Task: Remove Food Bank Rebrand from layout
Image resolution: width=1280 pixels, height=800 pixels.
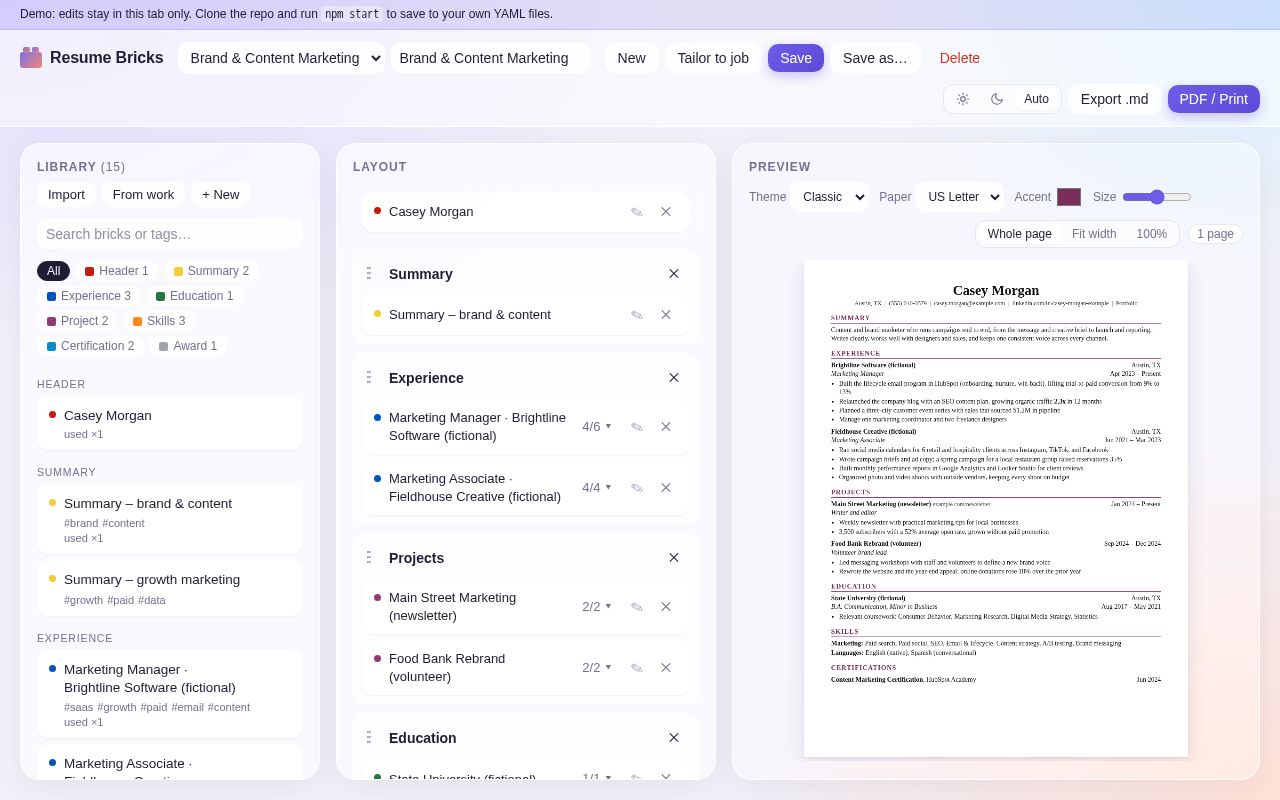Action: point(666,668)
